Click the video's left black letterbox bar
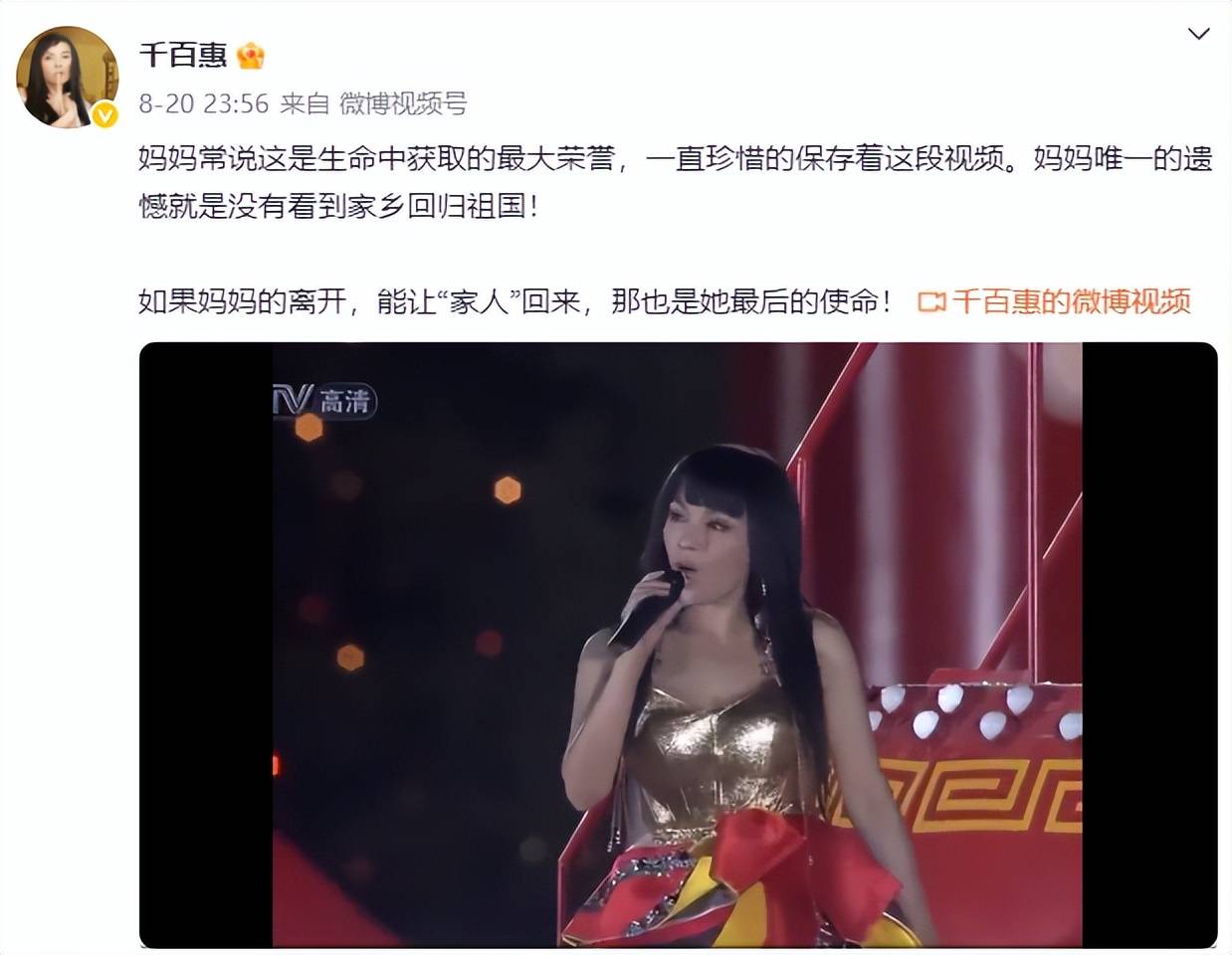 click(x=206, y=645)
